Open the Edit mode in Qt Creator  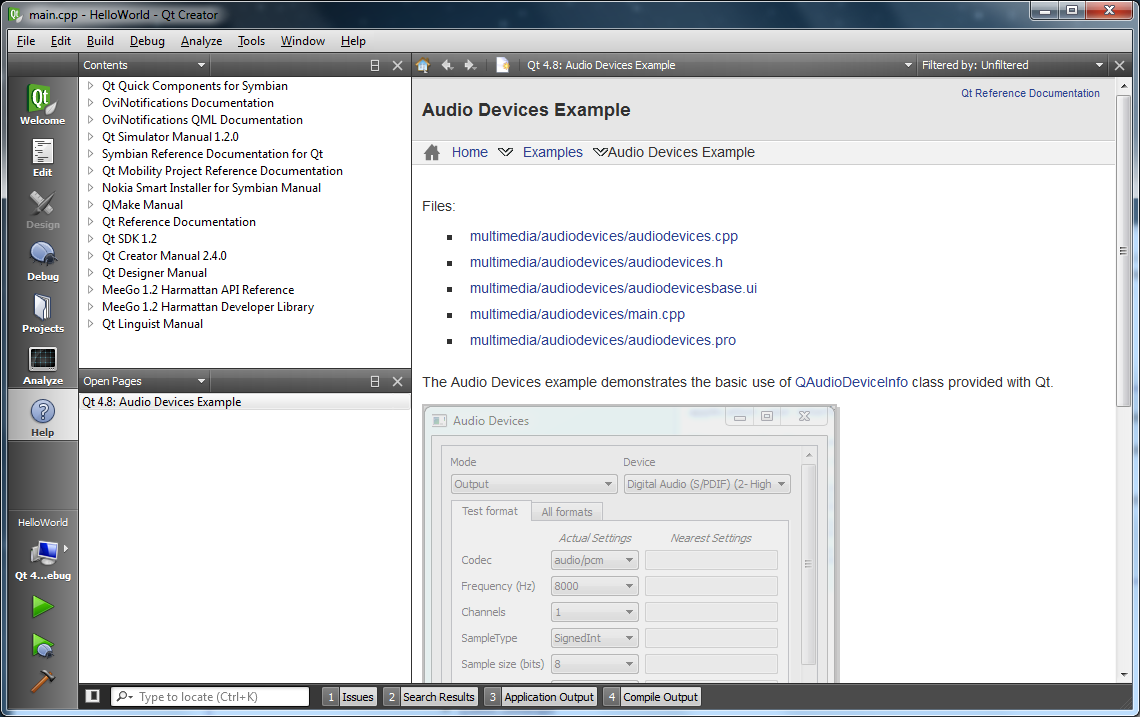click(42, 158)
